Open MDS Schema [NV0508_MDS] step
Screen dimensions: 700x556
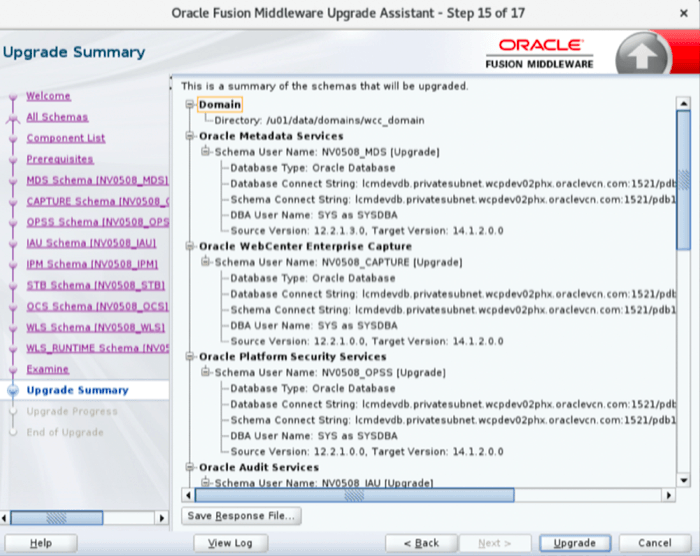(97, 180)
